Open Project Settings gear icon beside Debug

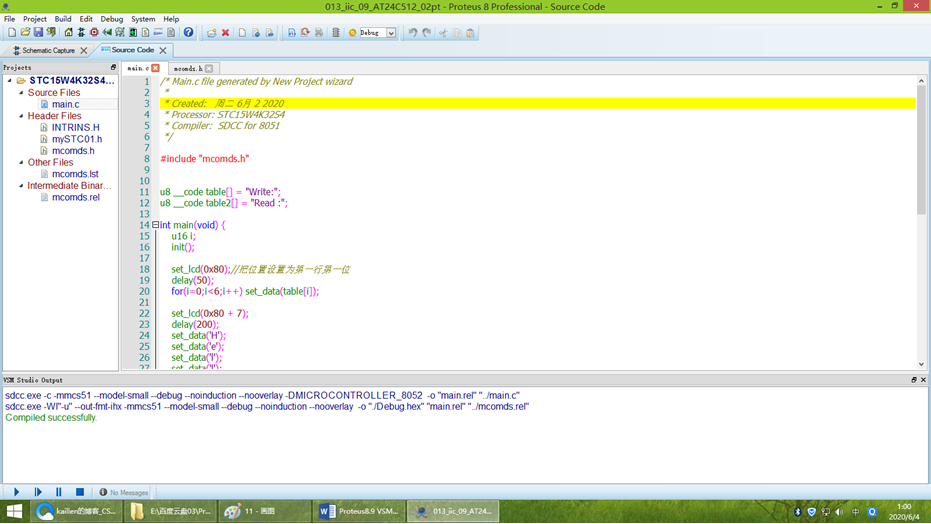352,33
